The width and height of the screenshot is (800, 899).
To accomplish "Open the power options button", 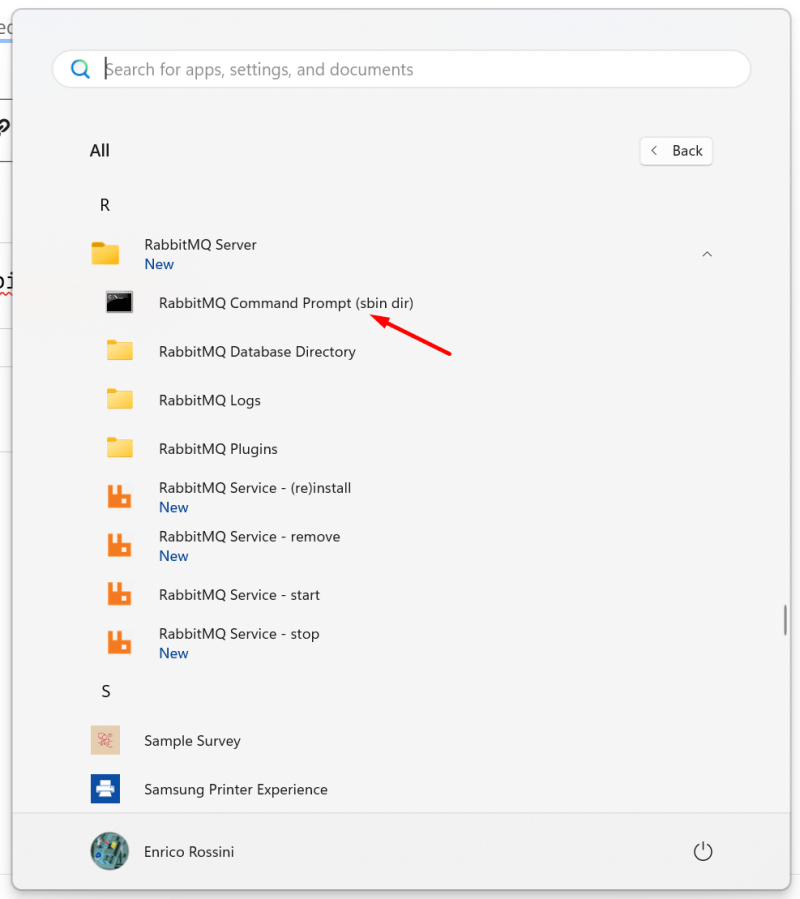I will coord(703,851).
